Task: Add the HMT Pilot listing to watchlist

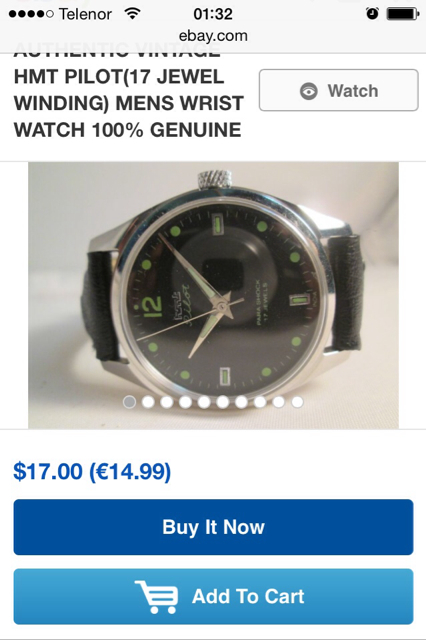Action: click(339, 90)
